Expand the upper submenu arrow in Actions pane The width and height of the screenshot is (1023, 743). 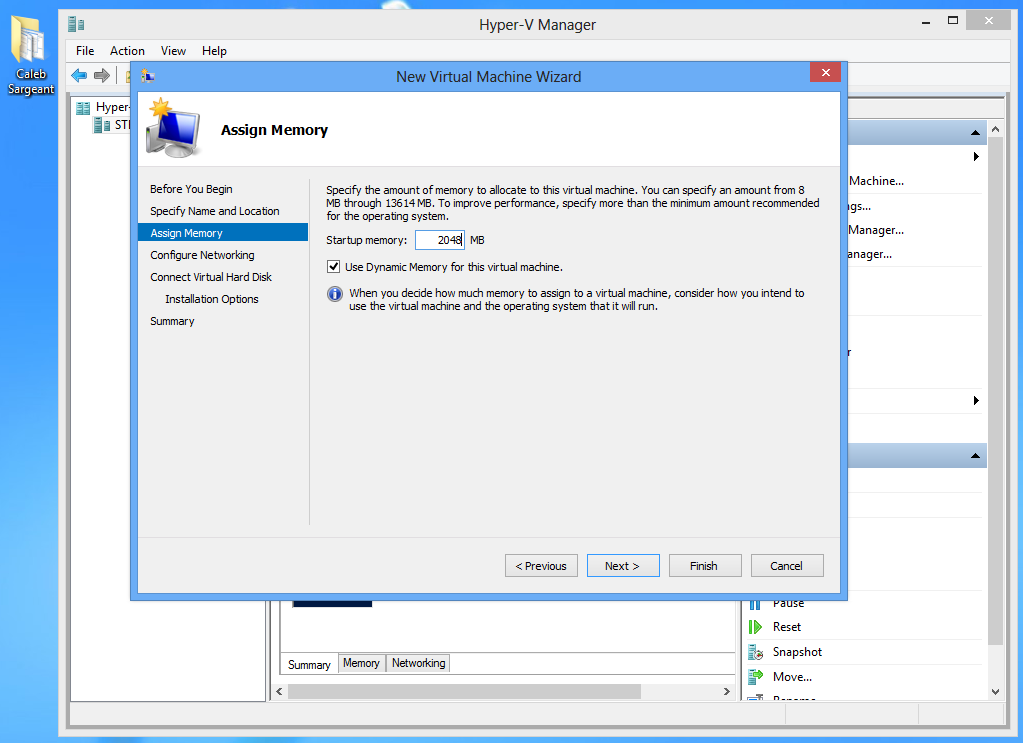pyautogui.click(x=976, y=157)
